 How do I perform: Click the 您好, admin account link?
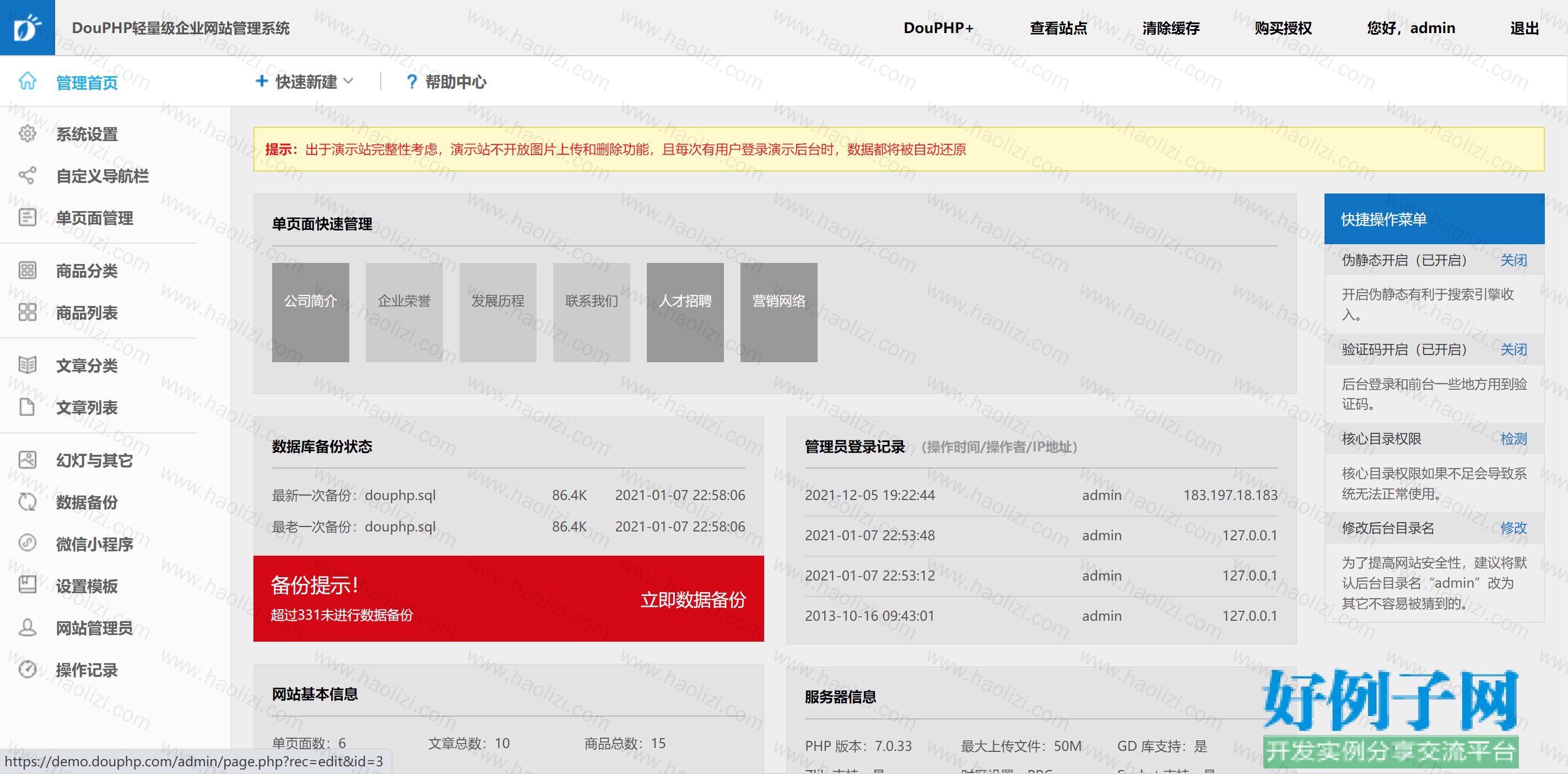[x=1411, y=28]
